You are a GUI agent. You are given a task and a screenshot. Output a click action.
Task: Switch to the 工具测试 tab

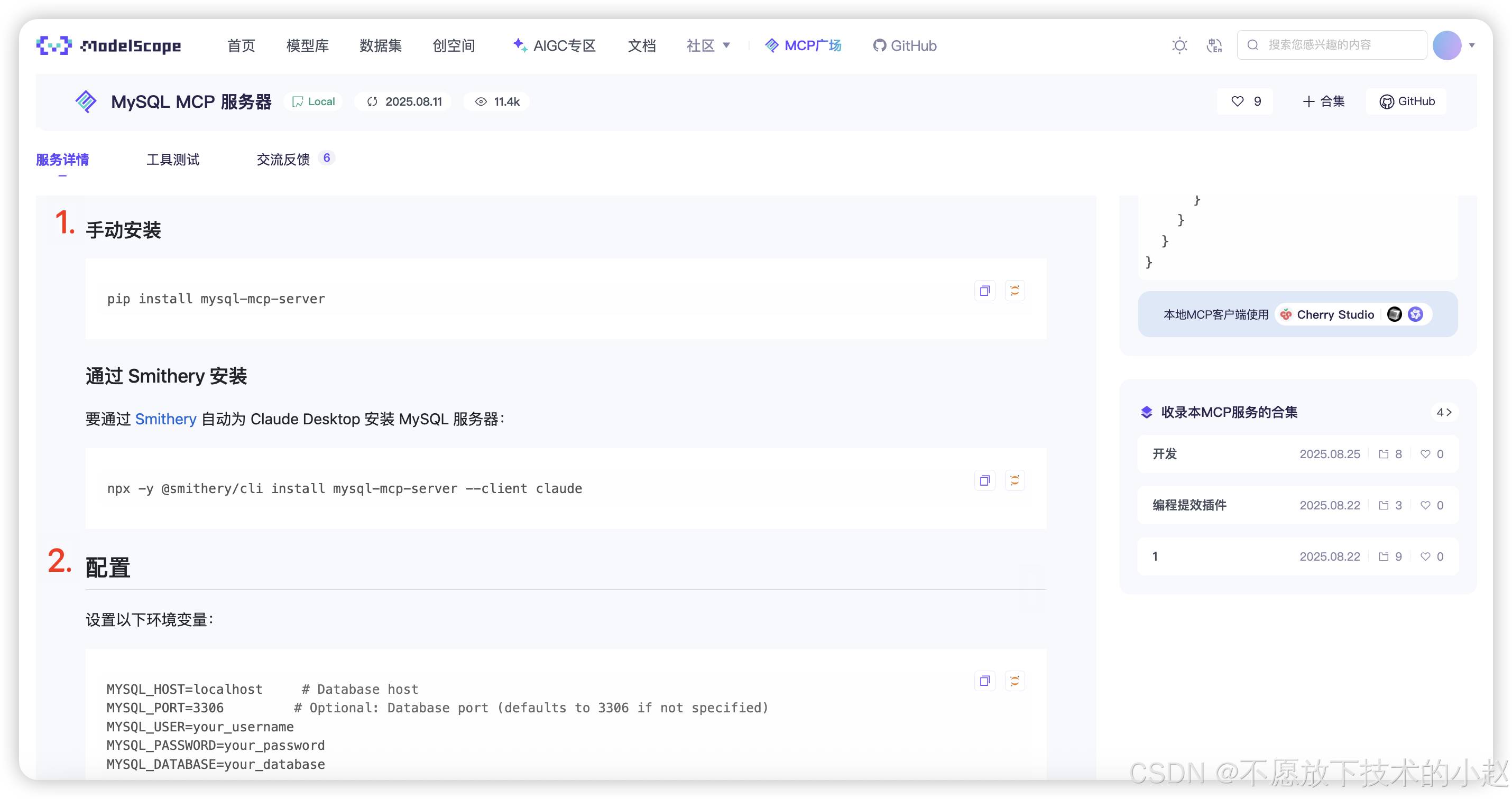172,160
